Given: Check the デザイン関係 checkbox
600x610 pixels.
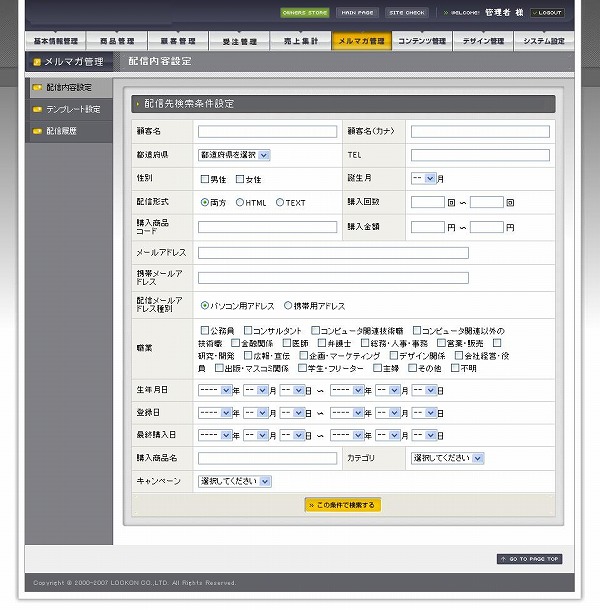Looking at the screenshot, I should [x=394, y=355].
